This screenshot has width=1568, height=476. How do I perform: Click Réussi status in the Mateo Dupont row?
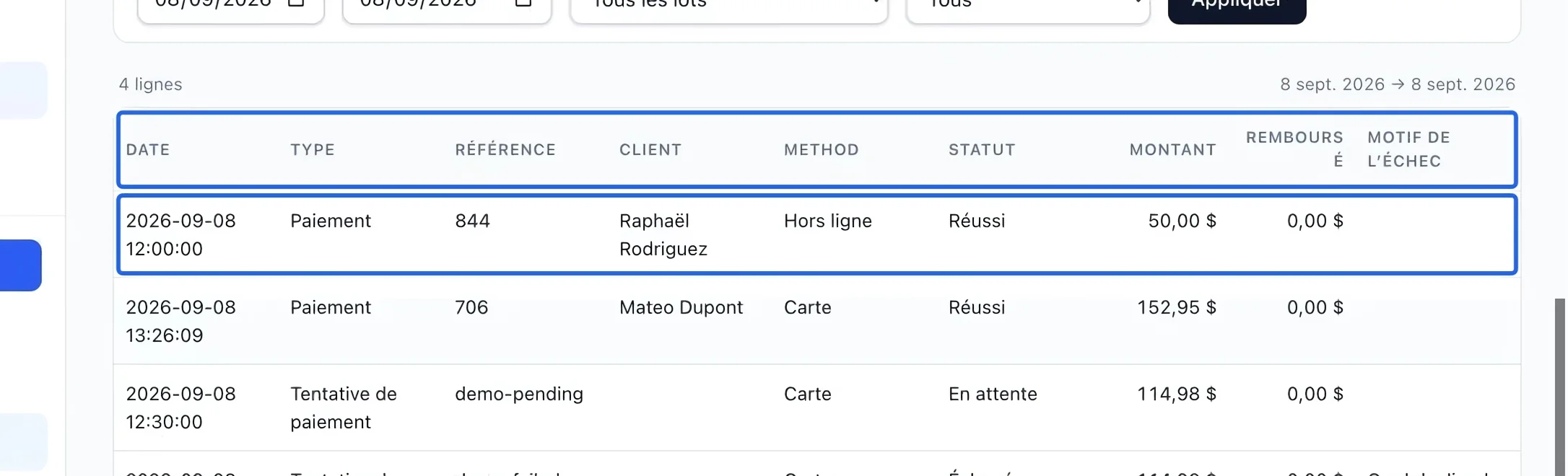click(x=976, y=307)
